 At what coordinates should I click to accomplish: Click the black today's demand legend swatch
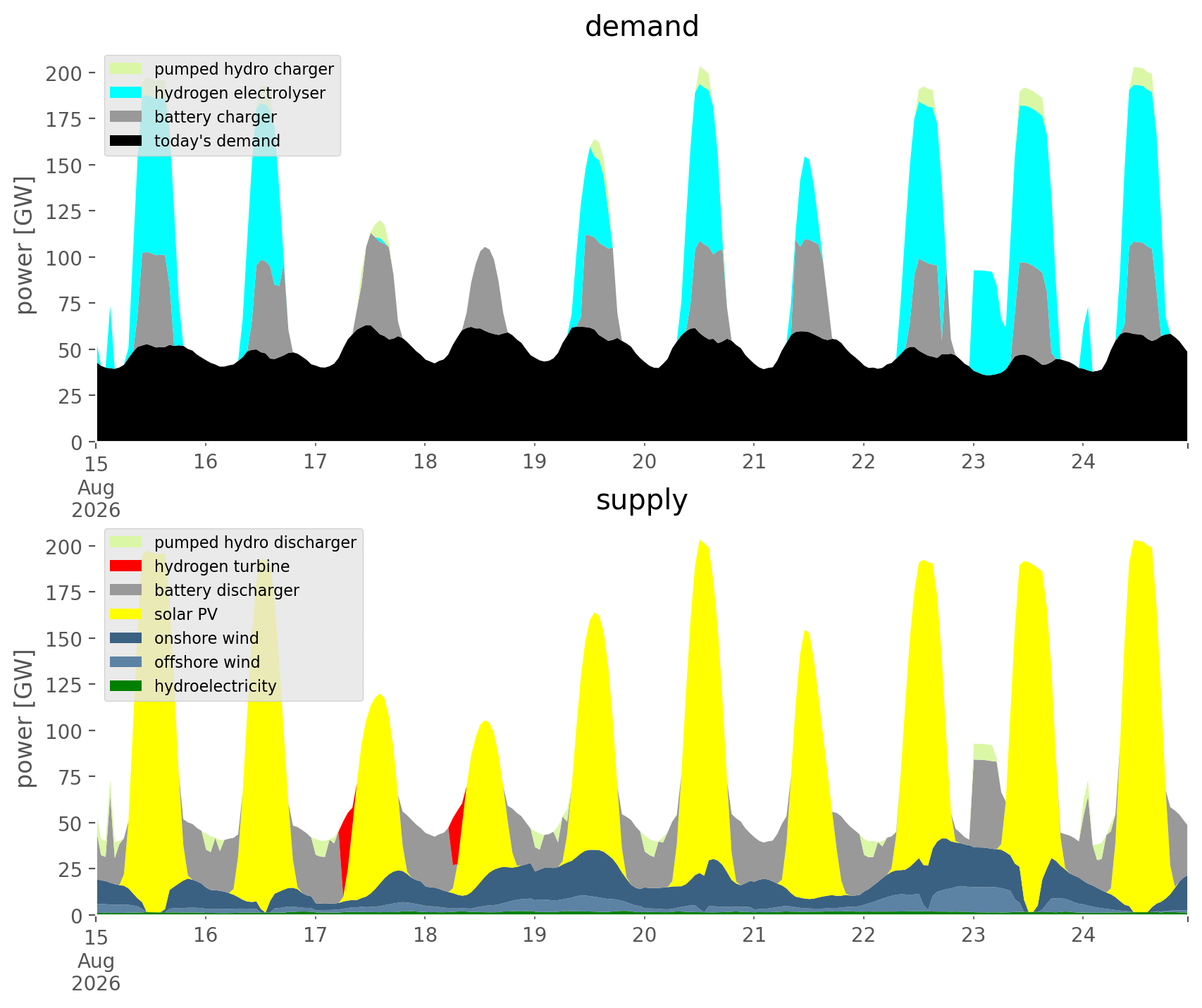point(126,141)
